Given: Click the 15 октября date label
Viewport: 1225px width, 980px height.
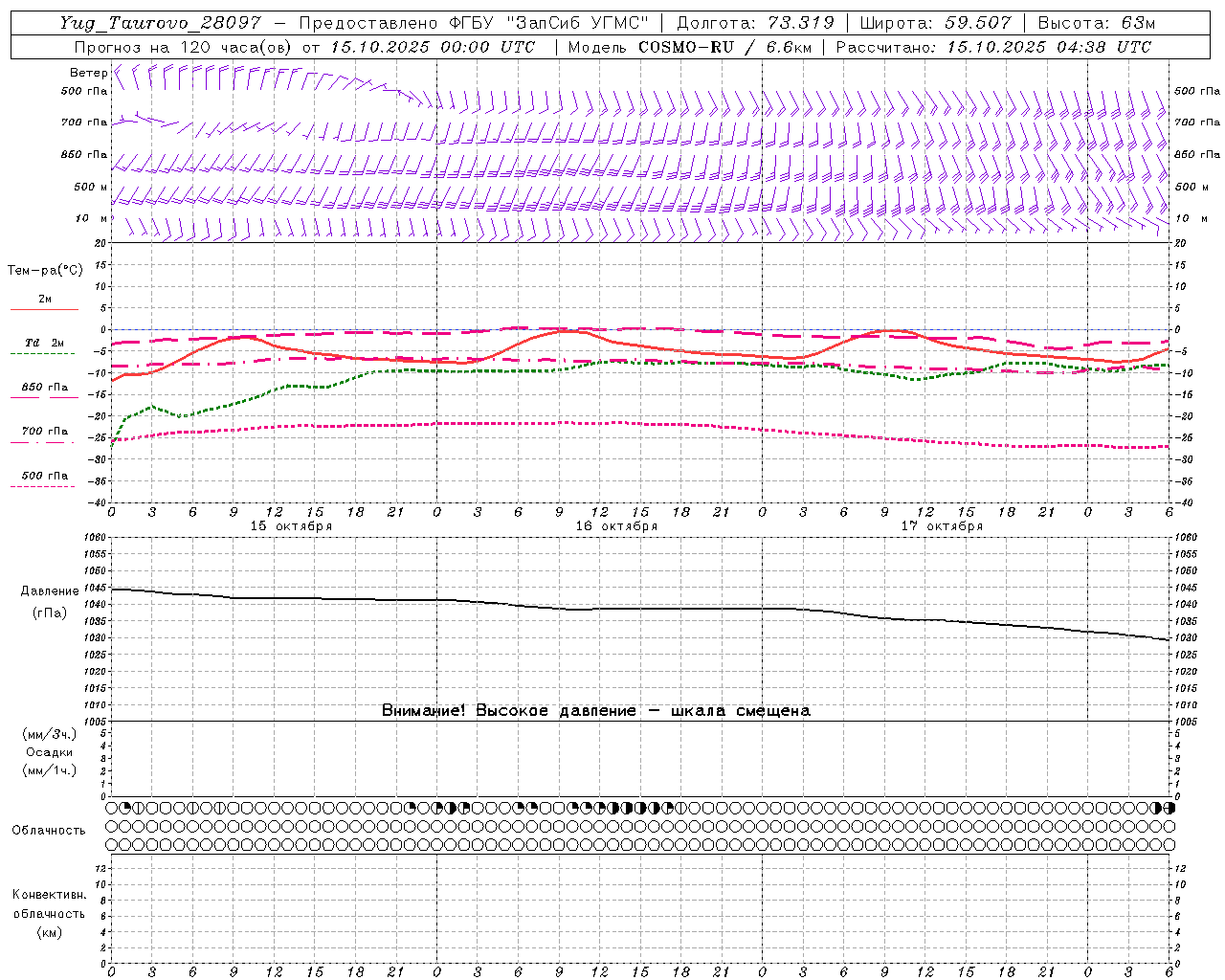Looking at the screenshot, I should [x=291, y=526].
